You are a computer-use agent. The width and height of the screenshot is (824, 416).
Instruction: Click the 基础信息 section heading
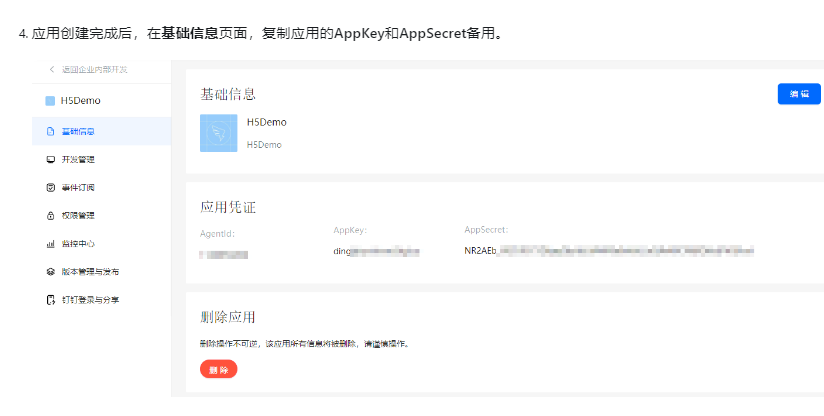(228, 94)
